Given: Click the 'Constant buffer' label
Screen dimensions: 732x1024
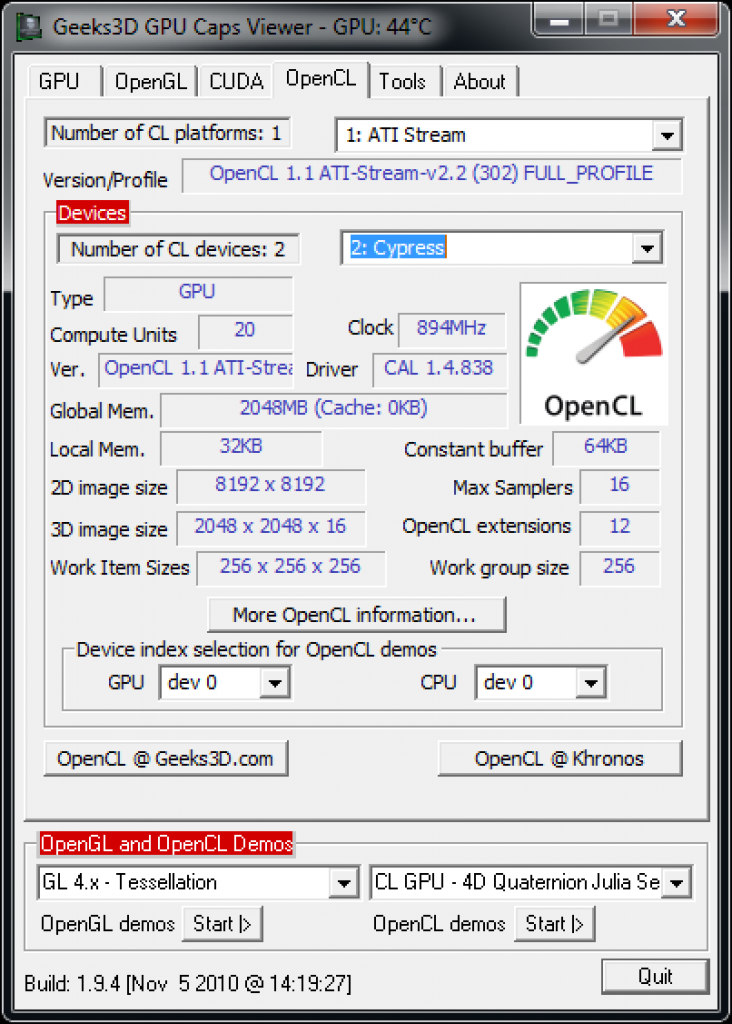Looking at the screenshot, I should point(473,449).
